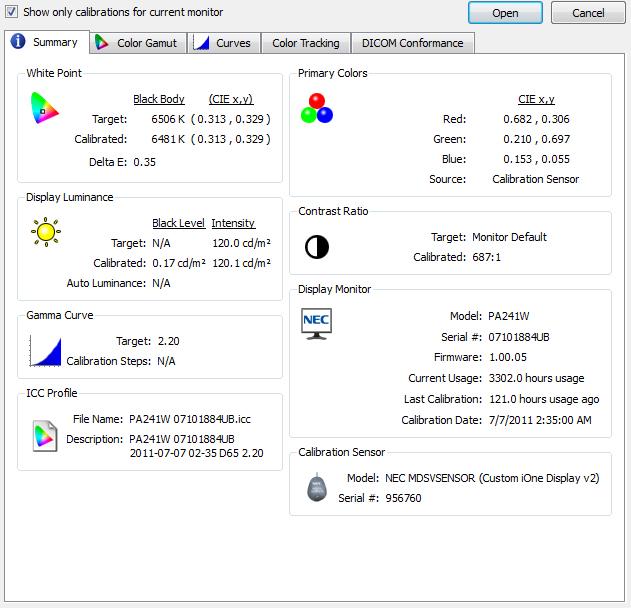Image resolution: width=631 pixels, height=608 pixels.
Task: Click the description line '2011-07-07 02-35 D65 2.20'
Action: click(x=196, y=453)
